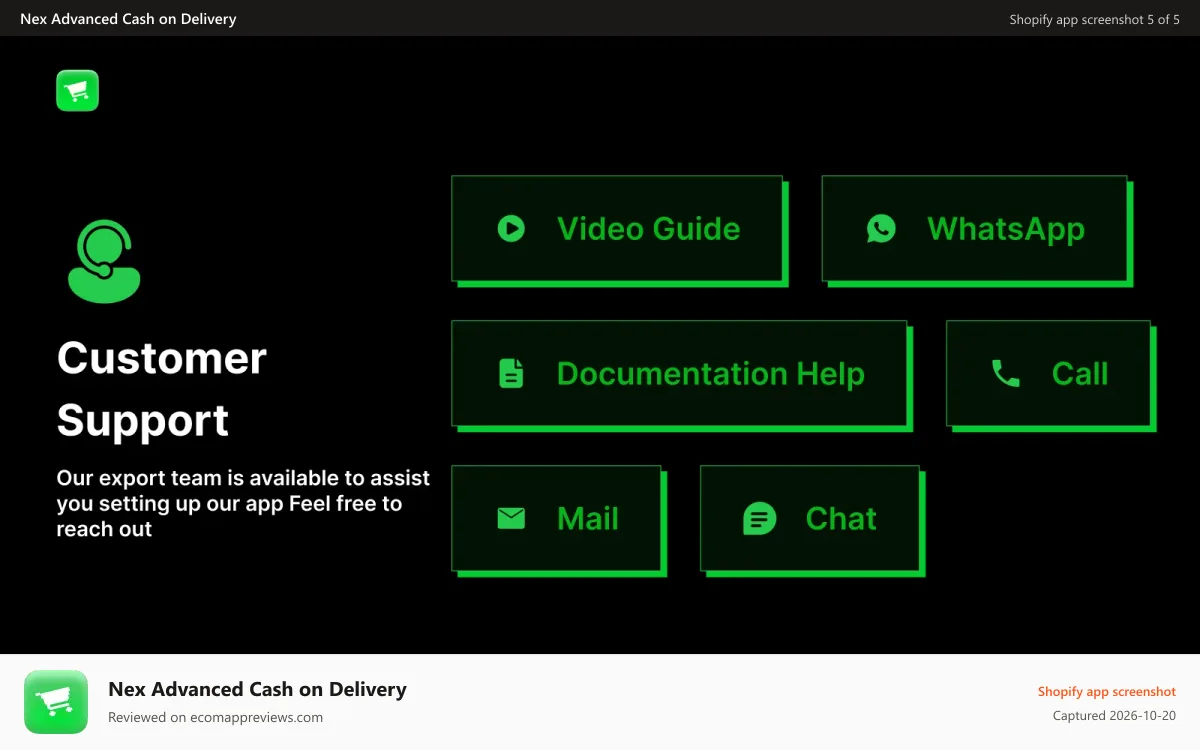The height and width of the screenshot is (750, 1200).
Task: Click 'Shopify app screenshot 5 of 5' text
Action: 1094,19
